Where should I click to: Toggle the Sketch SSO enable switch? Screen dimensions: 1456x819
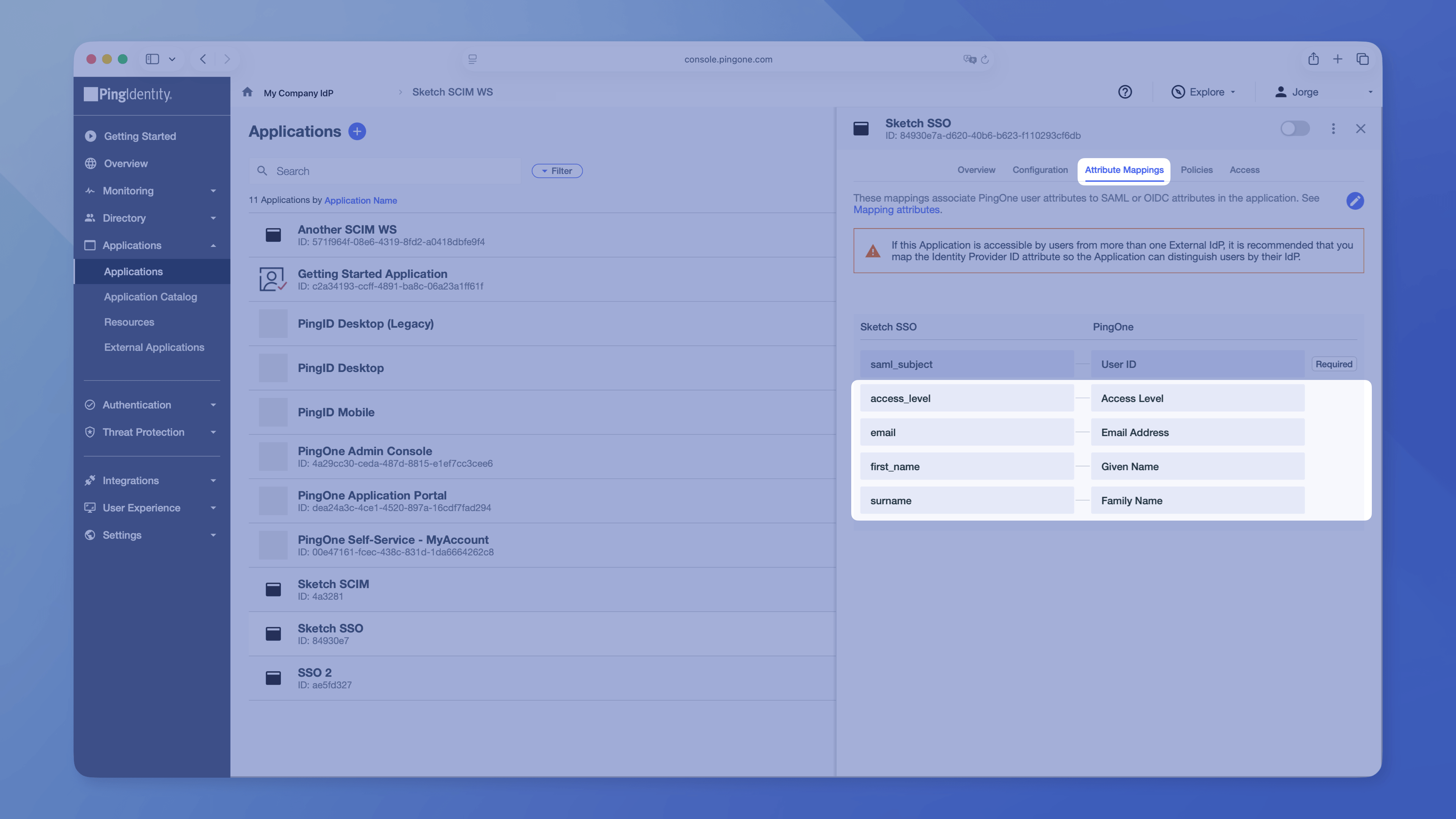click(1294, 129)
